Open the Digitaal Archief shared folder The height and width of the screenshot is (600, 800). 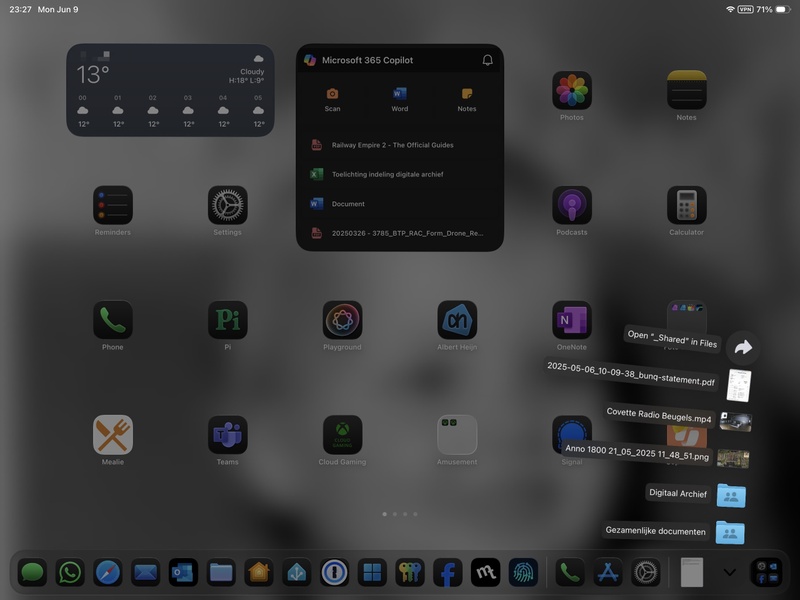(x=731, y=495)
